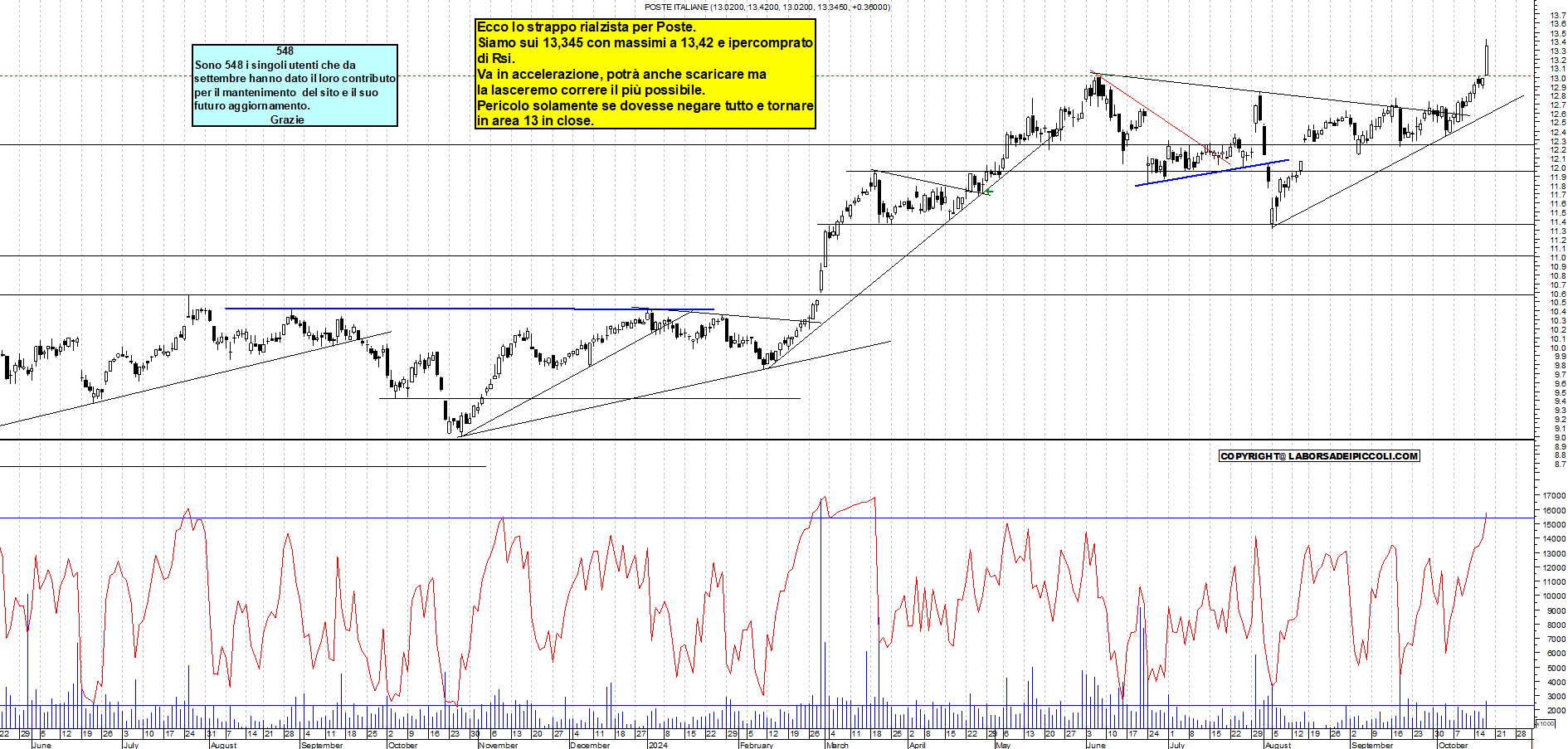Click the December label on time axis

point(591,745)
